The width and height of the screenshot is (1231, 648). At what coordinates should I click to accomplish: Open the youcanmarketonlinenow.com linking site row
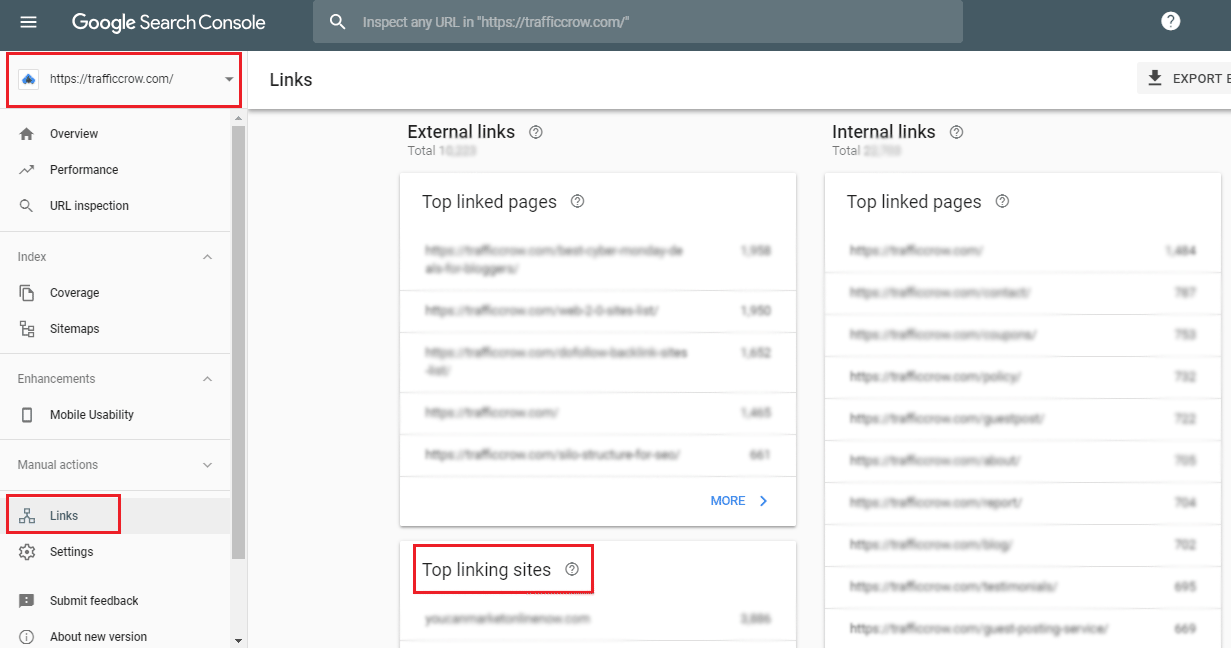tap(598, 619)
